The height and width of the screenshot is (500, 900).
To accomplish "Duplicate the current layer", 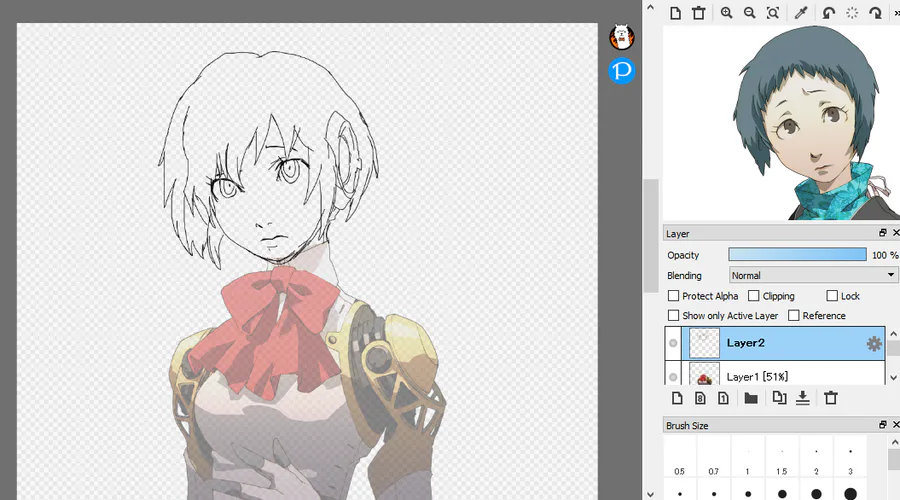I will pos(779,398).
